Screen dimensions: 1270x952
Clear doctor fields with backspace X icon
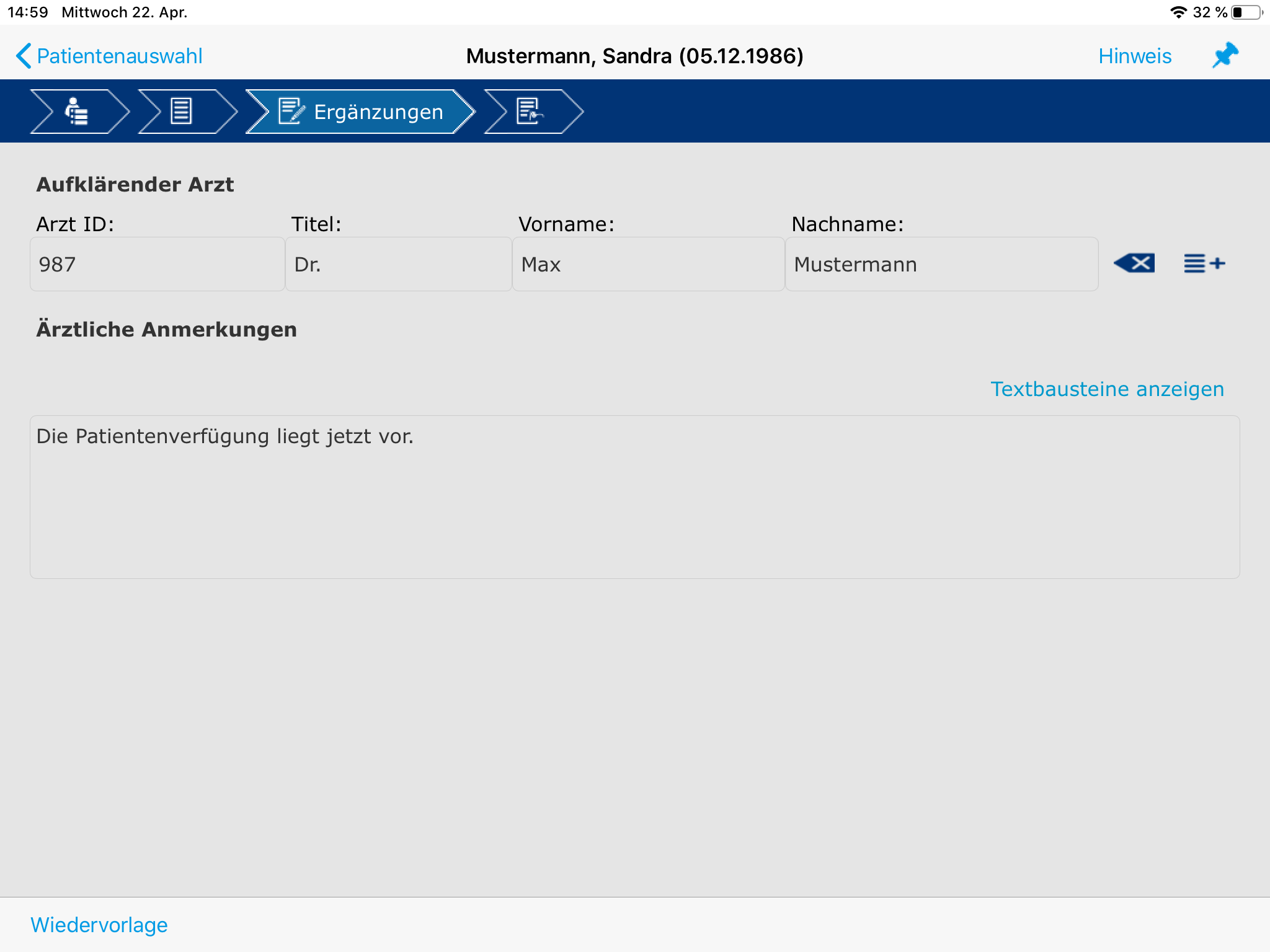point(1134,263)
